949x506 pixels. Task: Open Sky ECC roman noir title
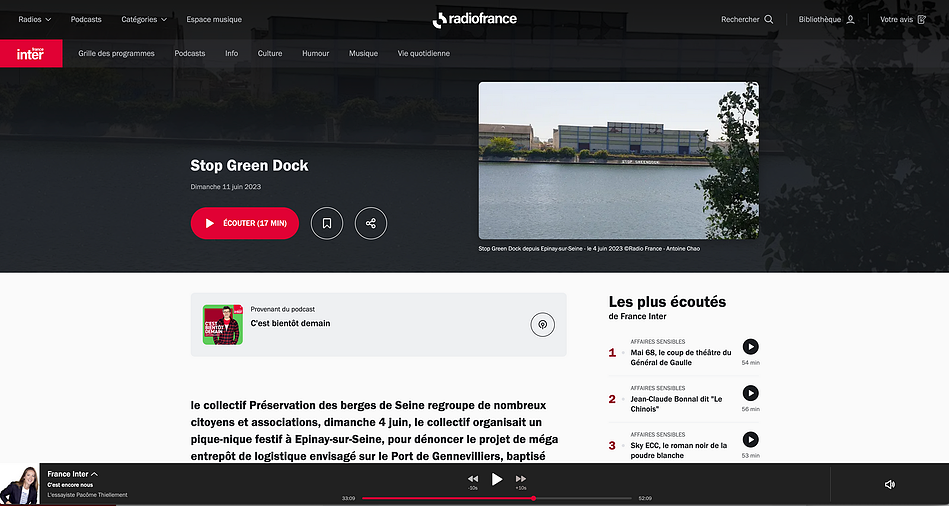click(679, 450)
